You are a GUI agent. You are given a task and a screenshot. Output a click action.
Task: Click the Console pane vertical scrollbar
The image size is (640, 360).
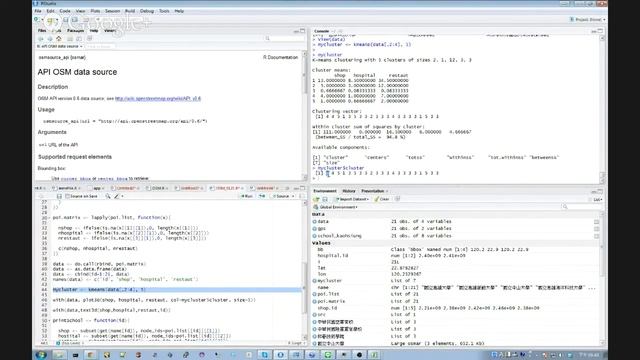tap(602, 109)
